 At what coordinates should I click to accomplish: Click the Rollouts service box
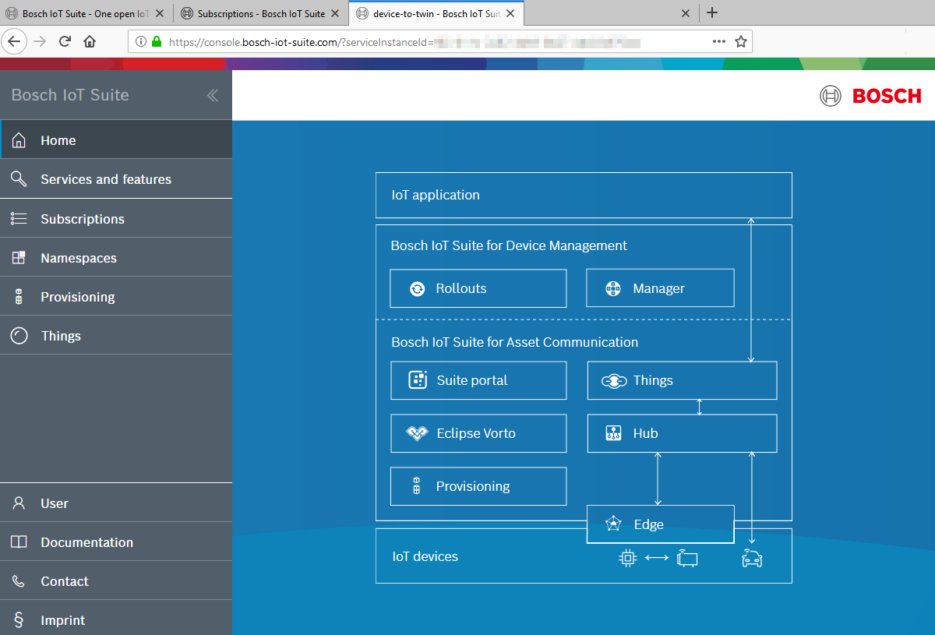(477, 288)
